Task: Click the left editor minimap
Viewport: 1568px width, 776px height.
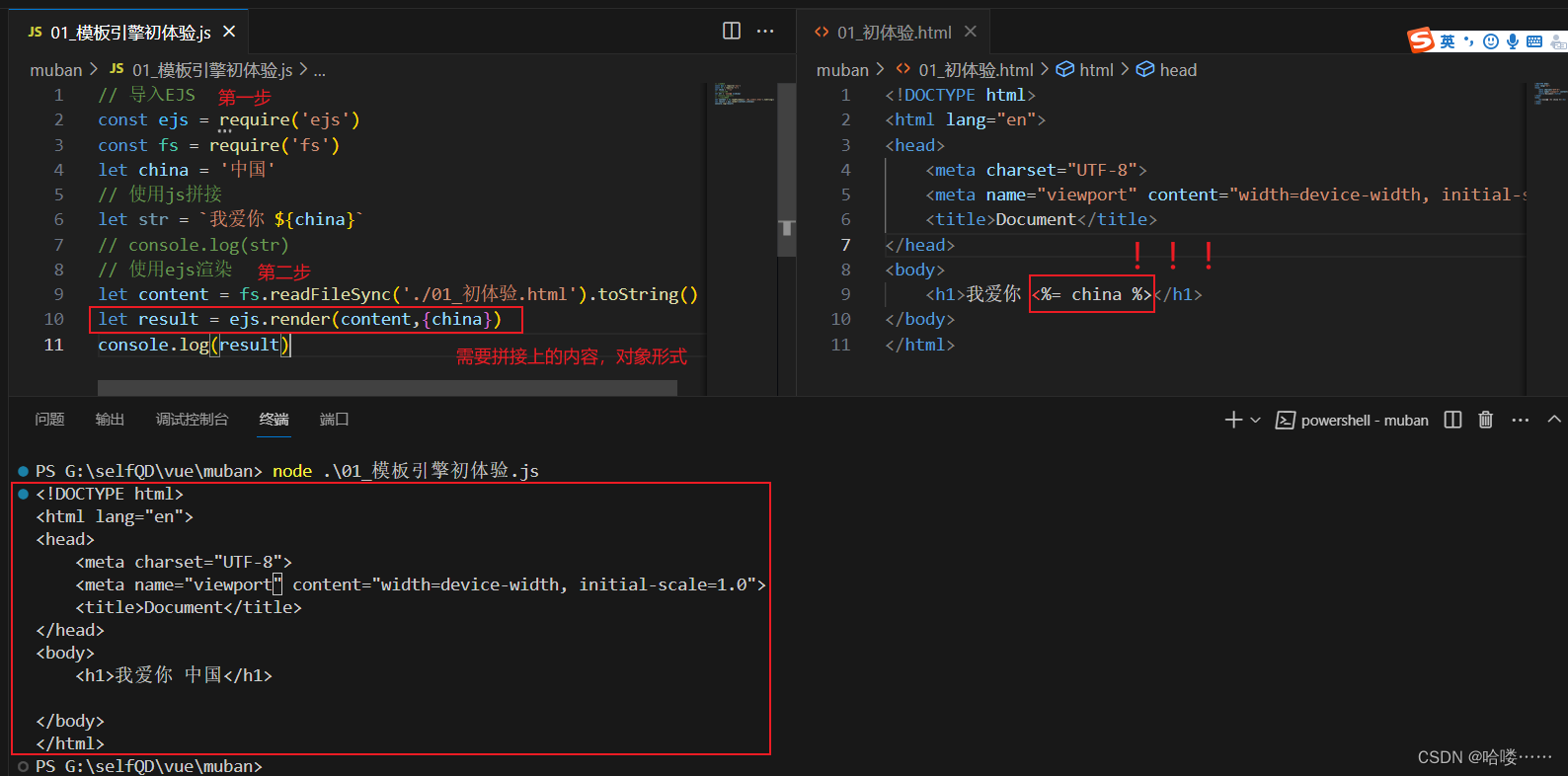Action: pyautogui.click(x=743, y=95)
